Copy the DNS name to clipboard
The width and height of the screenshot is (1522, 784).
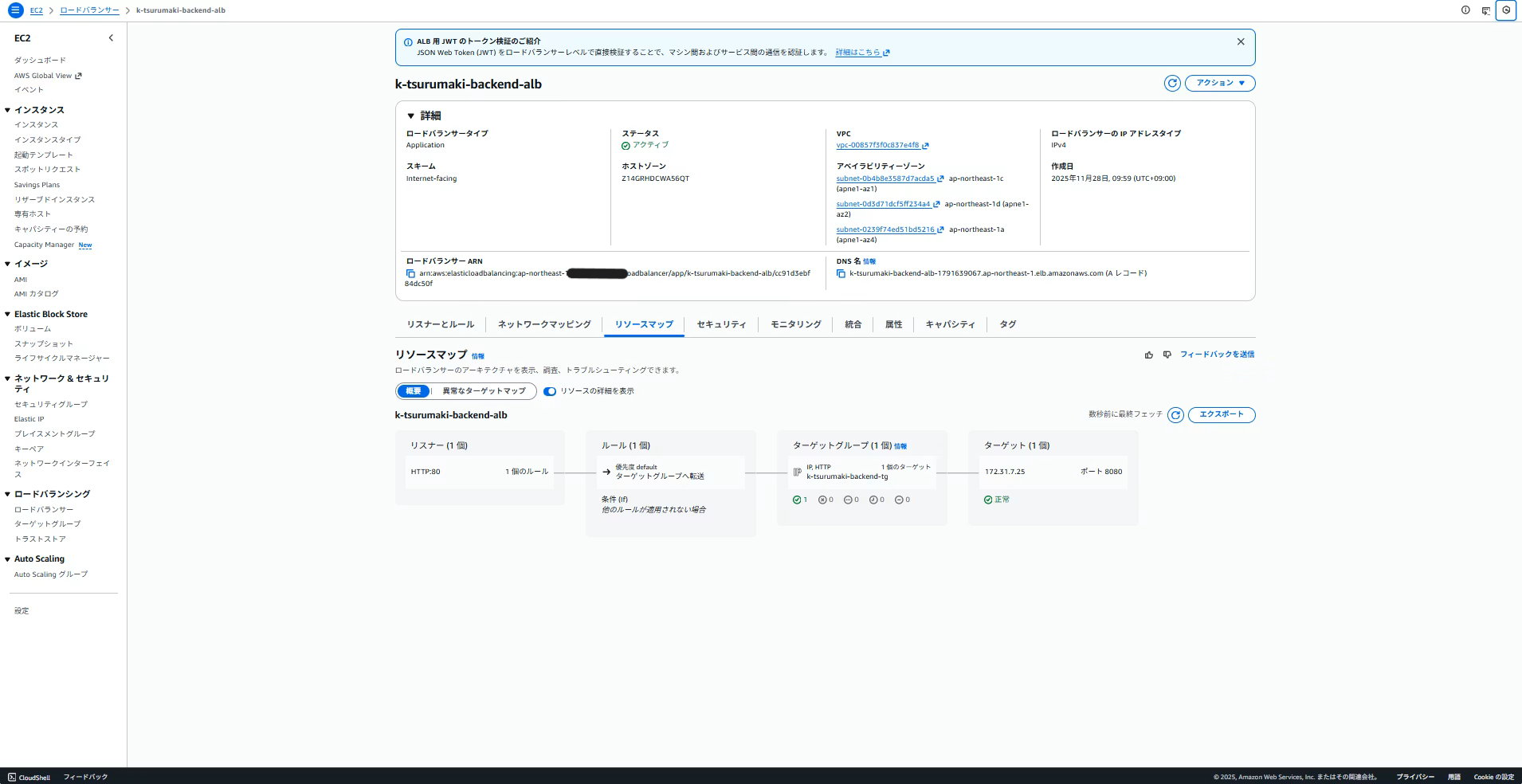click(841, 273)
